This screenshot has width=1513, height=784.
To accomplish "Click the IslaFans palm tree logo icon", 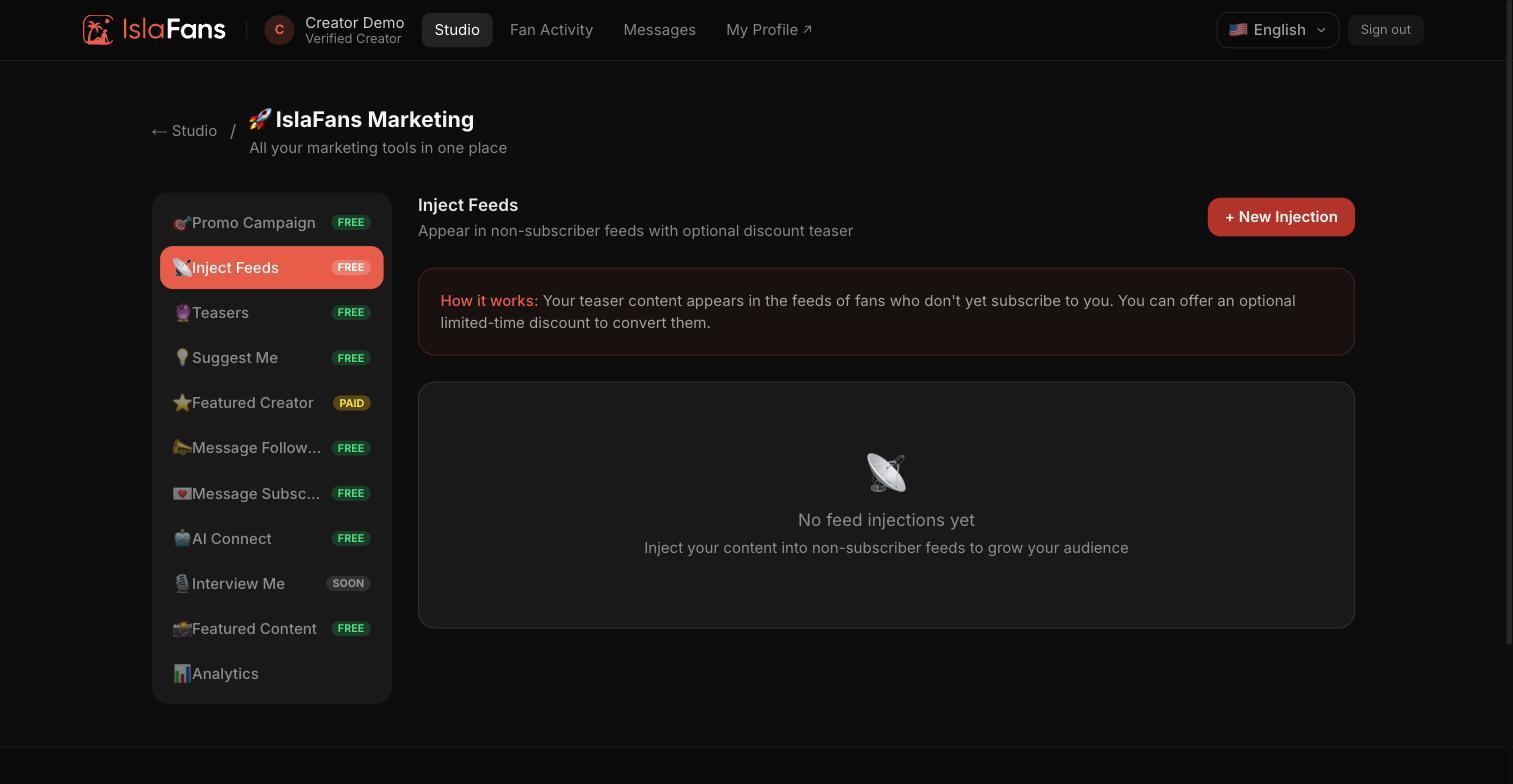I will [x=98, y=30].
